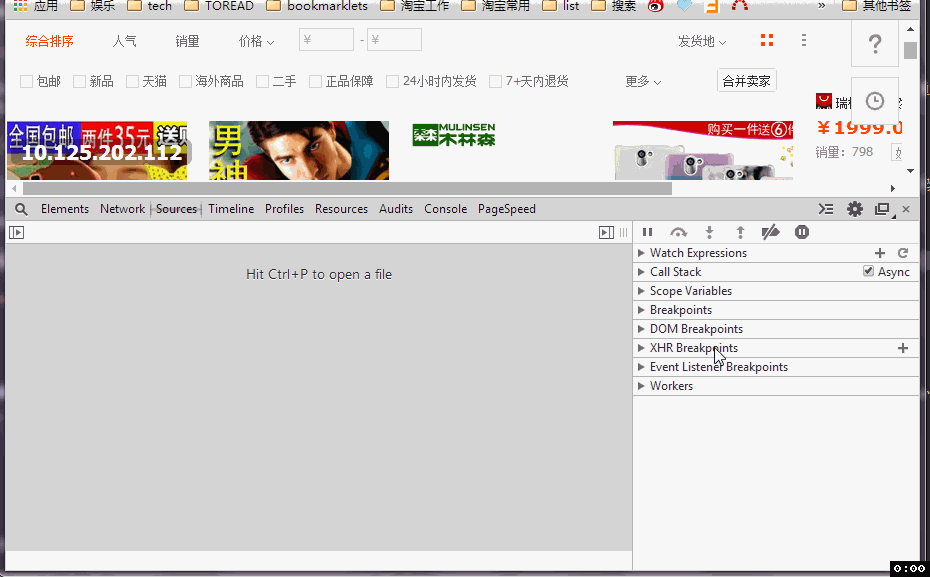Toggle pause on exceptions icon
Screen dimensions: 930x577
[x=802, y=232]
